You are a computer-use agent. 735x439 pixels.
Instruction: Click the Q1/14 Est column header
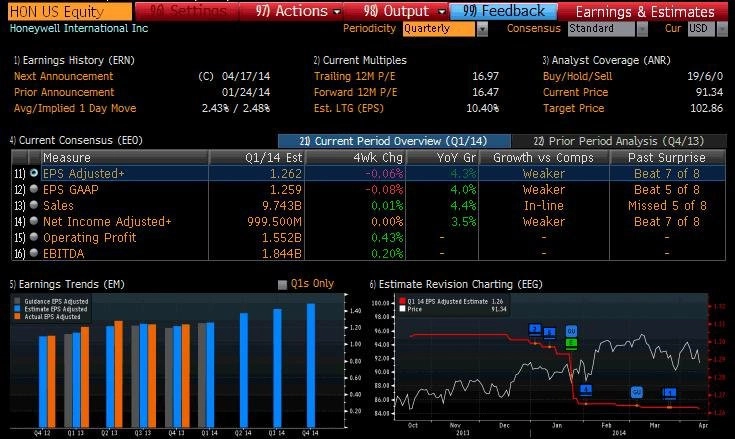click(x=257, y=157)
